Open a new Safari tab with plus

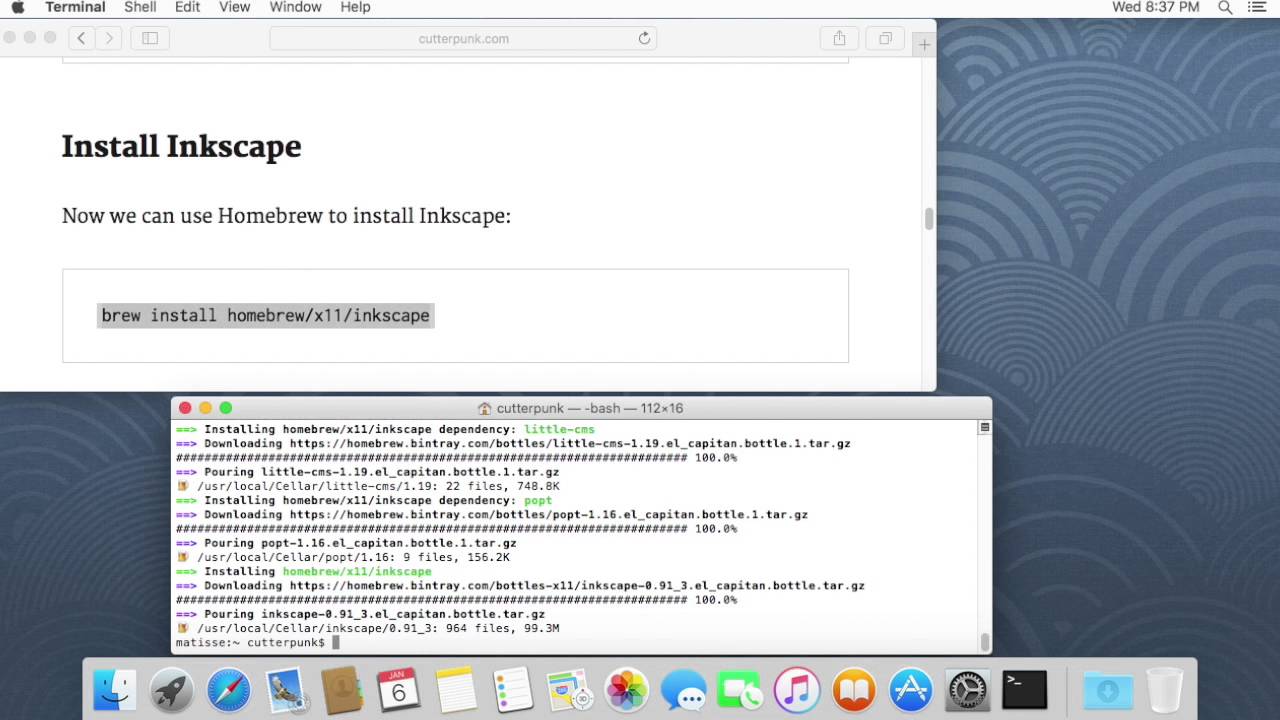click(925, 45)
